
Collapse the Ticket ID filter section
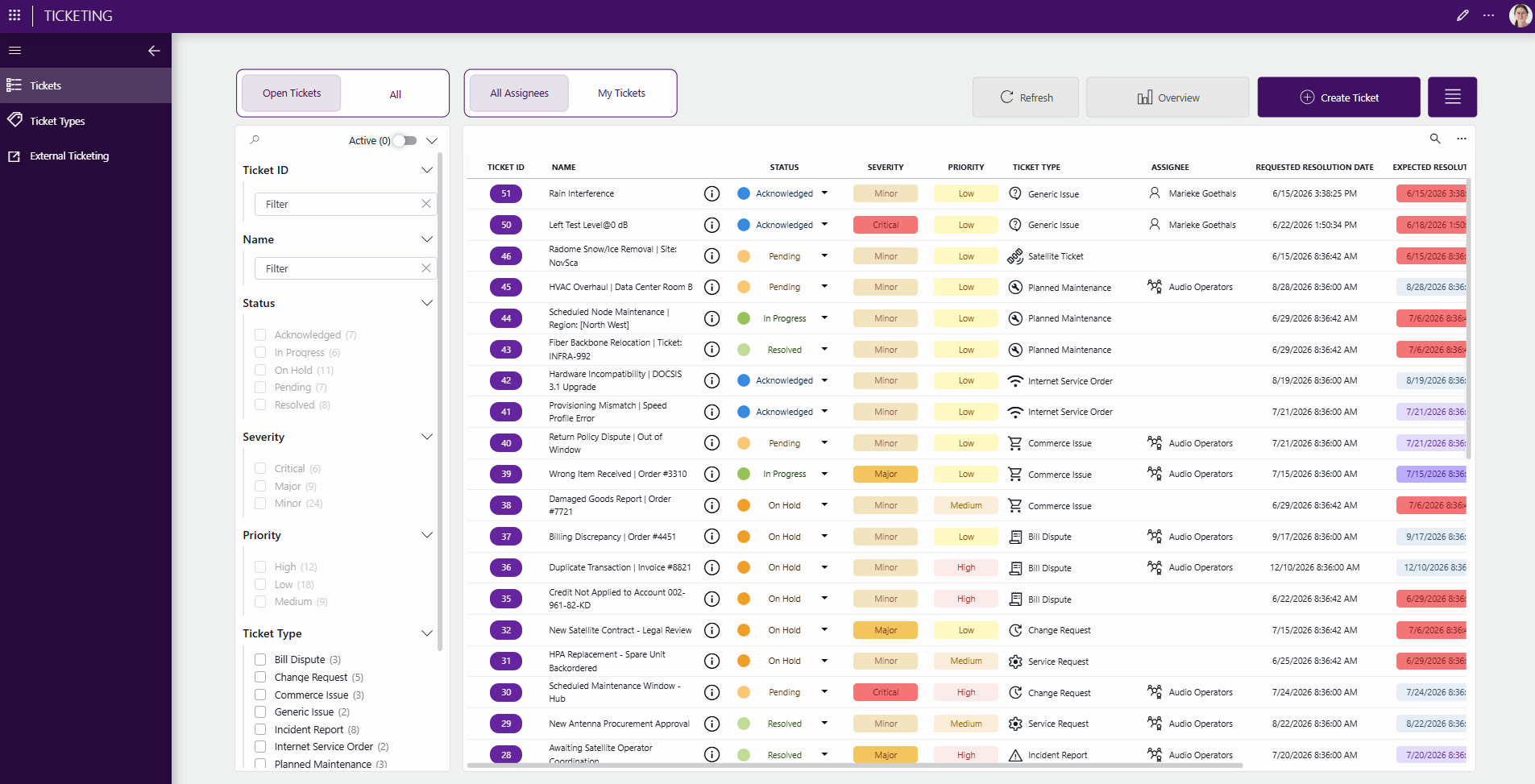pos(427,170)
